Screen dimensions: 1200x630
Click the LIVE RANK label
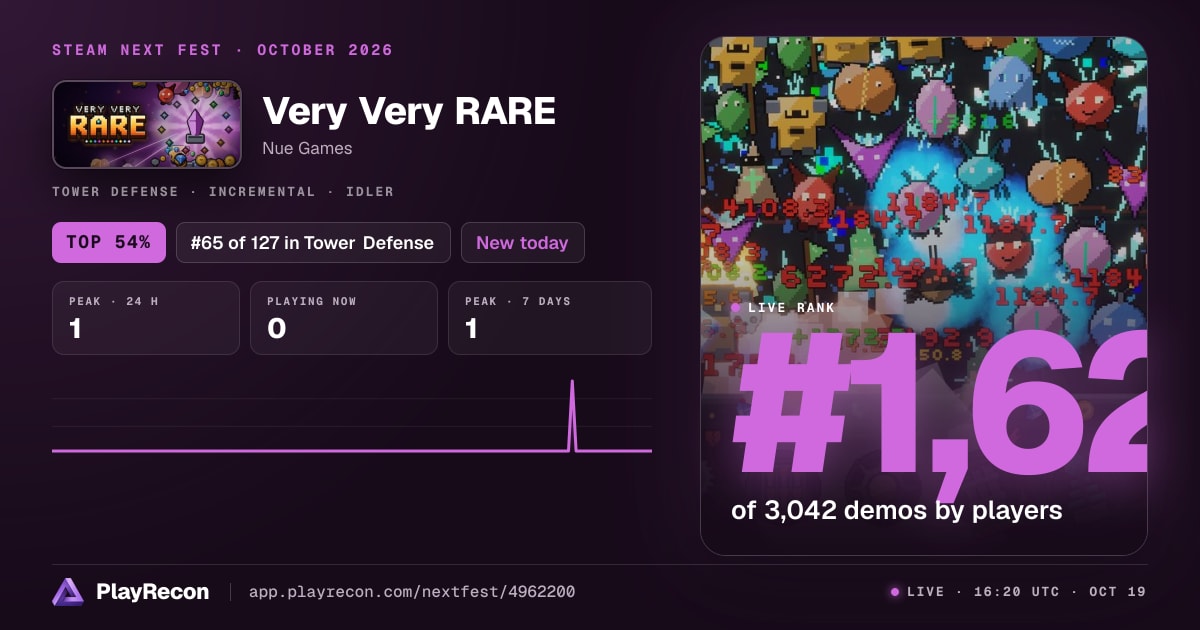coord(791,308)
